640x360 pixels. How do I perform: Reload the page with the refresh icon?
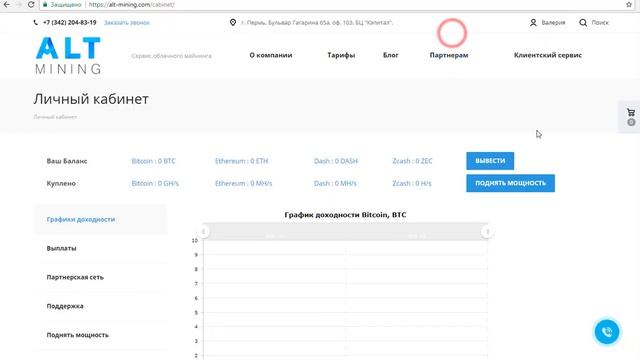pyautogui.click(x=31, y=4)
